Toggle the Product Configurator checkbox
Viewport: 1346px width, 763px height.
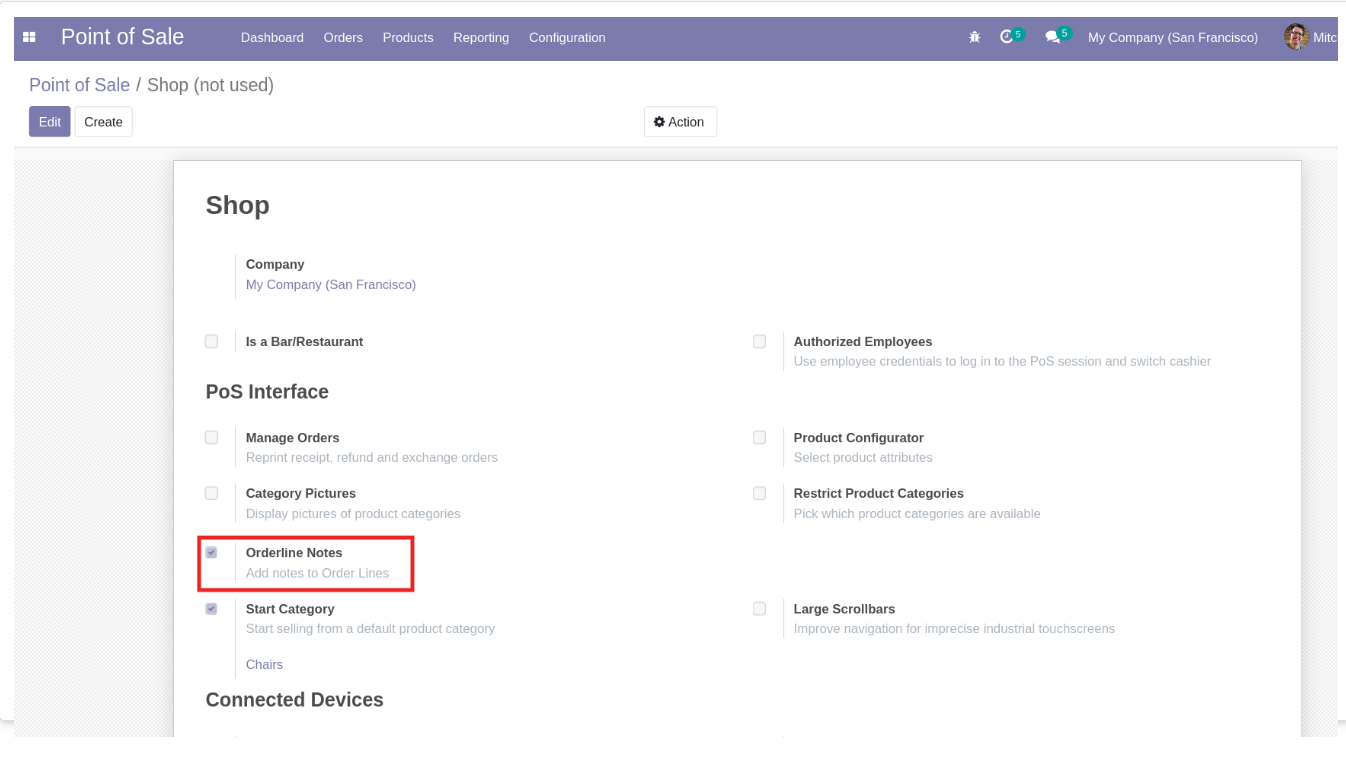pos(759,437)
